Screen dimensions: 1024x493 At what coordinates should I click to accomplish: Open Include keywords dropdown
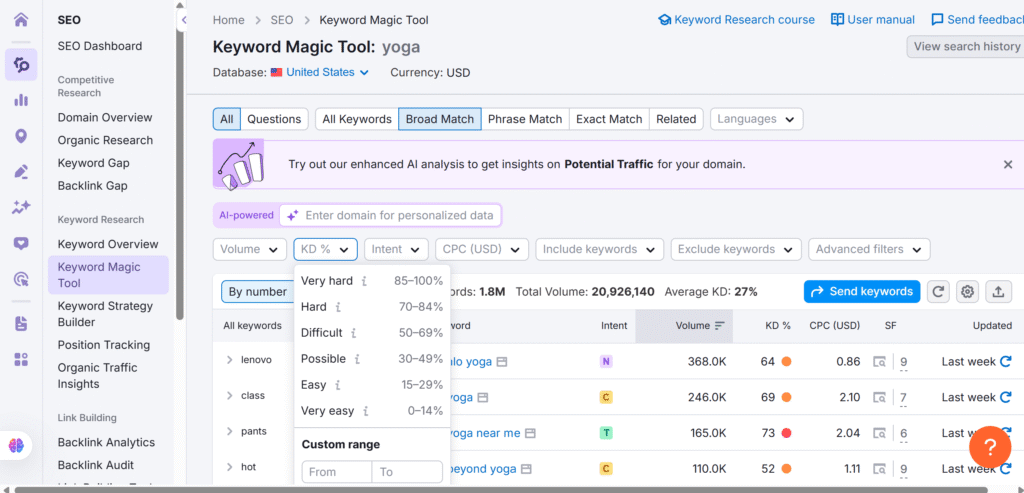tap(600, 249)
